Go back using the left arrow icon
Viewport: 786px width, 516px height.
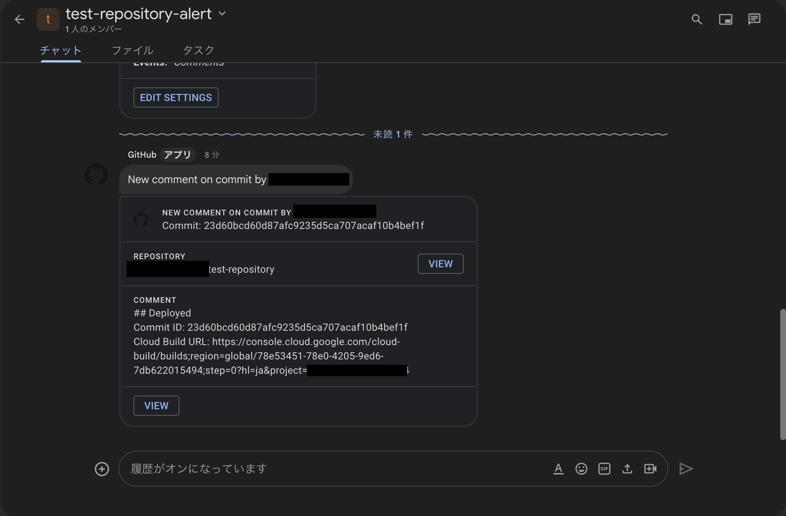click(x=20, y=20)
